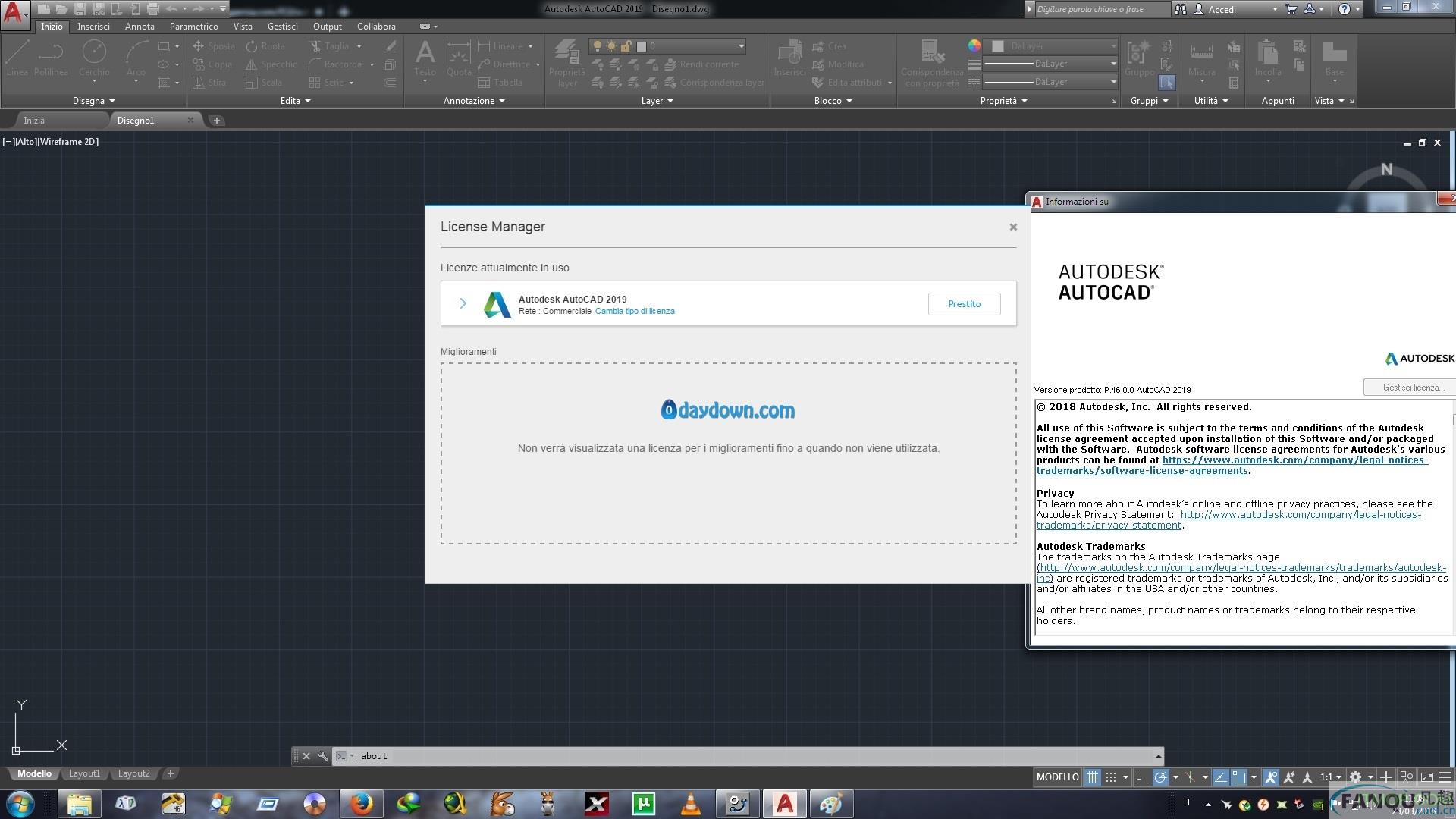The image size is (1456, 819).
Task: Open the annotation scale 1:1 dropdown
Action: click(1331, 777)
